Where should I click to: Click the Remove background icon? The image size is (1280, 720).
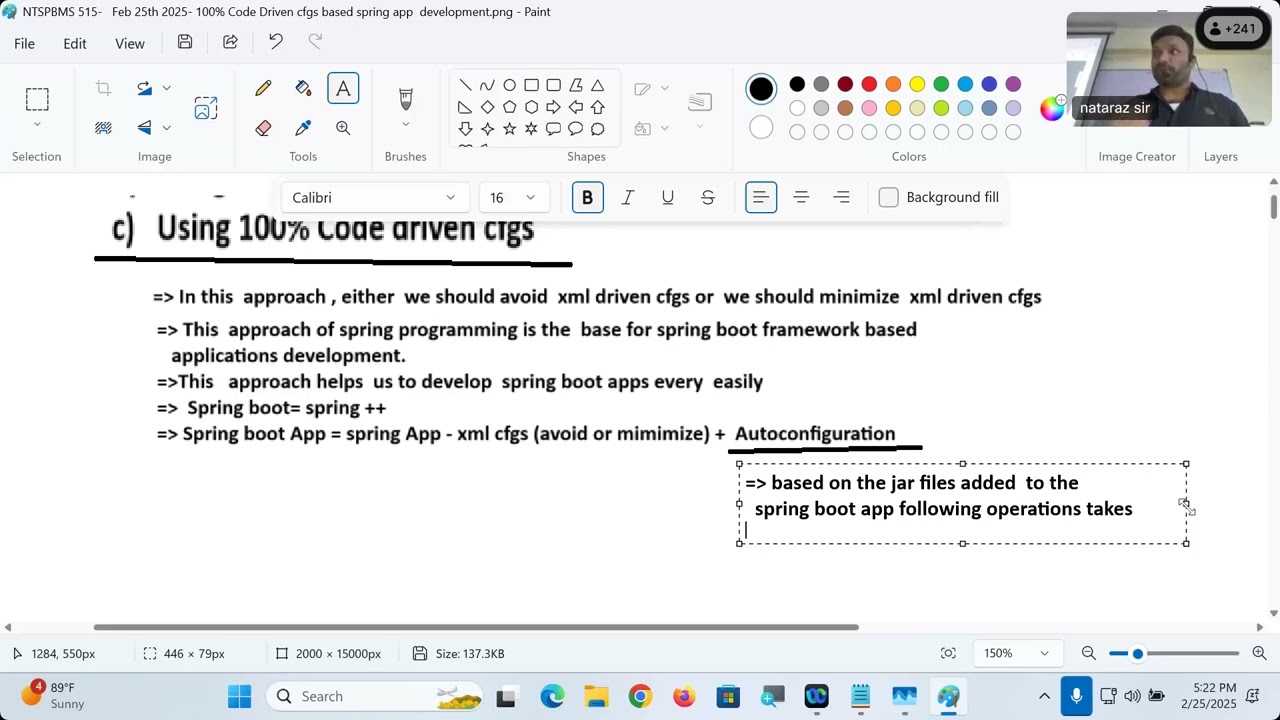pyautogui.click(x=103, y=128)
